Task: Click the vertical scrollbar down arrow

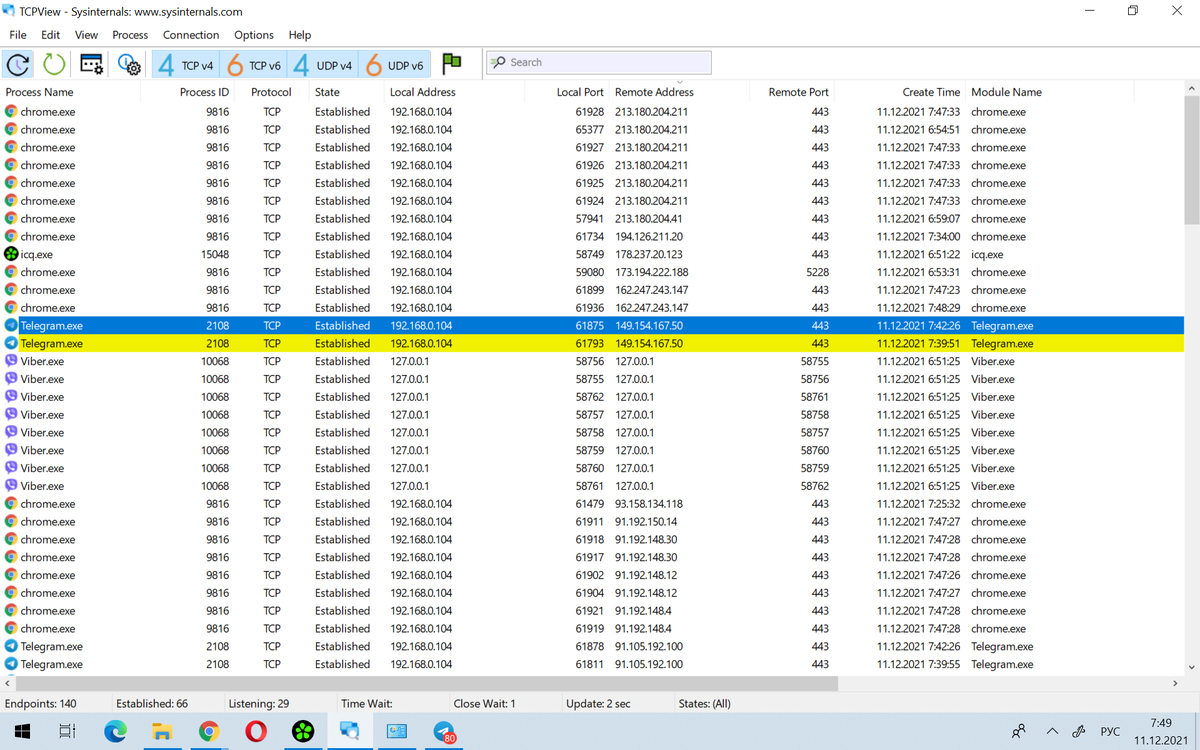Action: pyautogui.click(x=1191, y=667)
